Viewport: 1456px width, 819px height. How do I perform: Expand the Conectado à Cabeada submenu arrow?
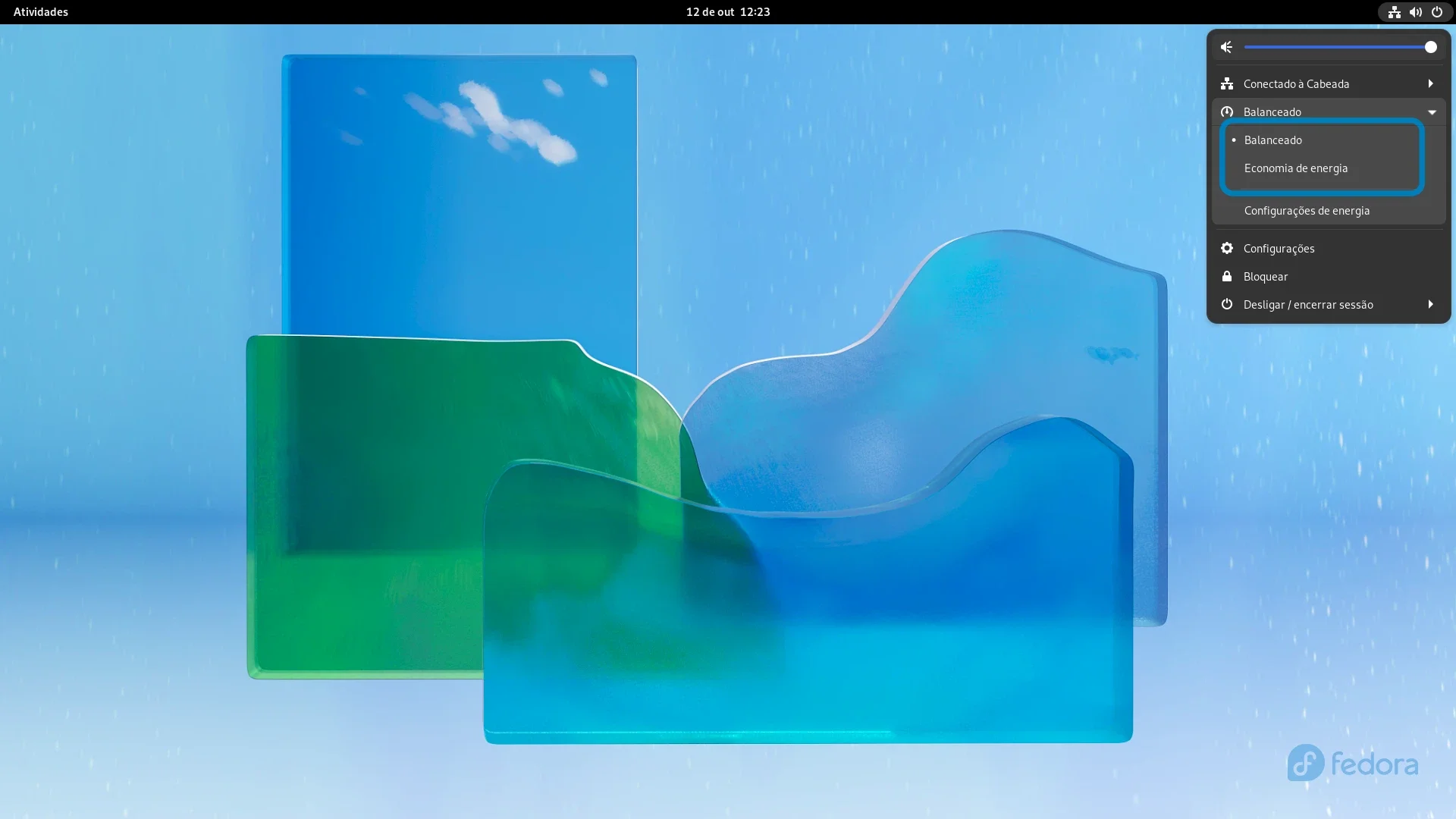[x=1430, y=83]
